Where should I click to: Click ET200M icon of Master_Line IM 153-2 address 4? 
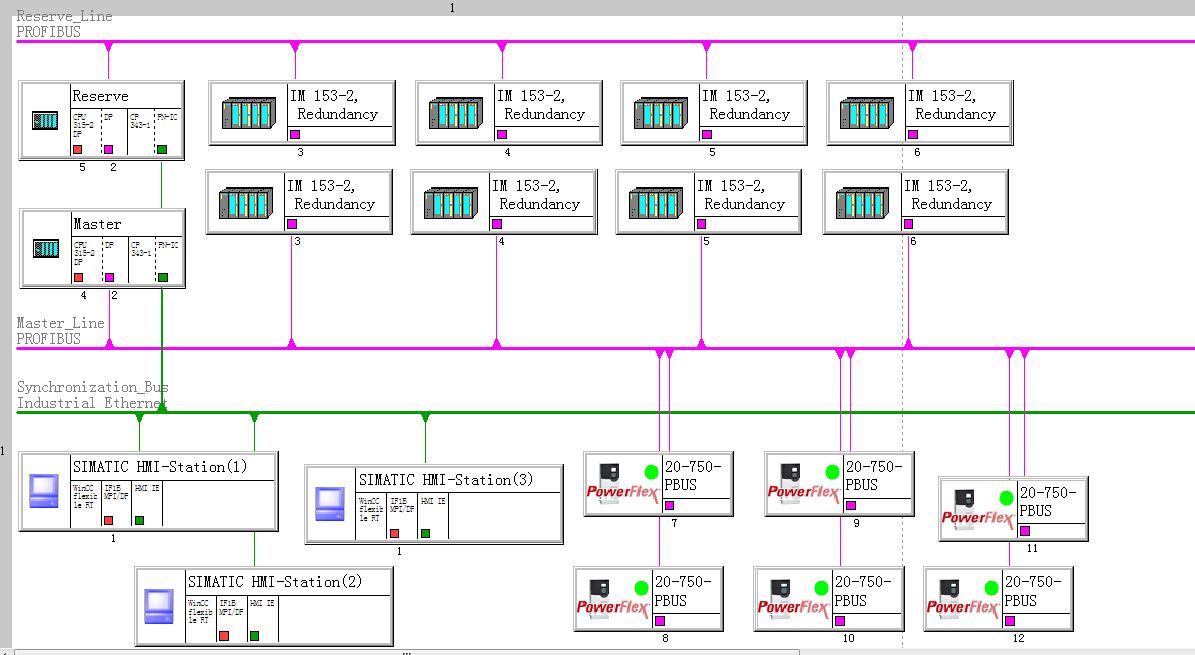[x=450, y=203]
